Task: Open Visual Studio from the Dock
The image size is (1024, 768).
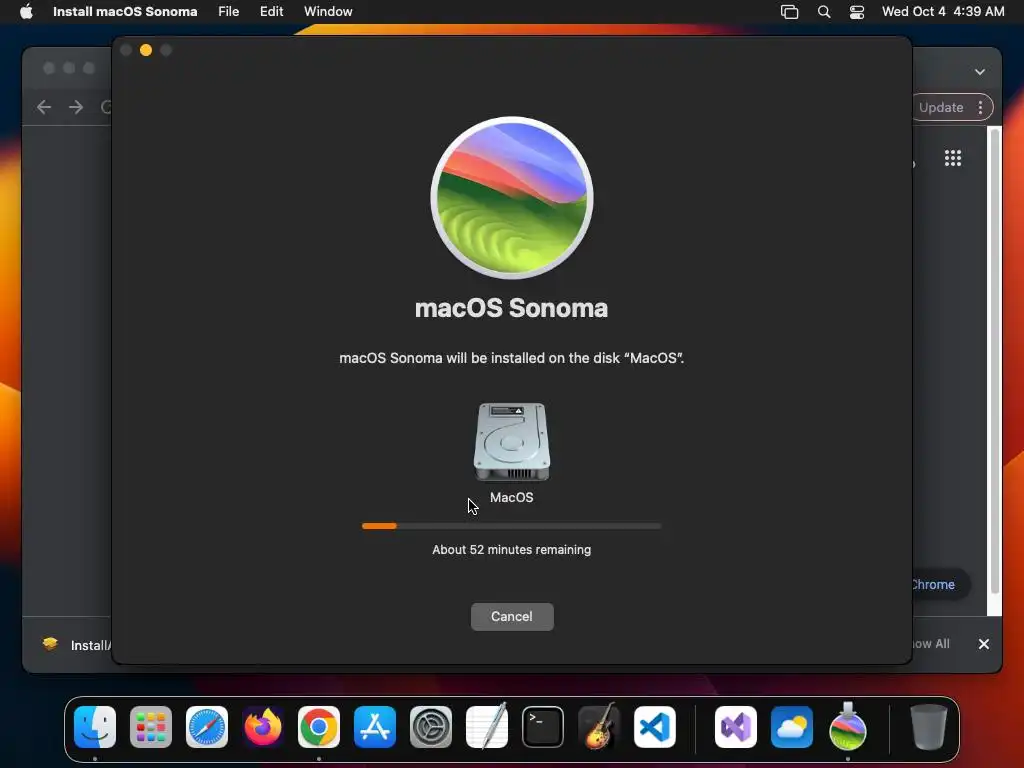Action: tap(736, 727)
